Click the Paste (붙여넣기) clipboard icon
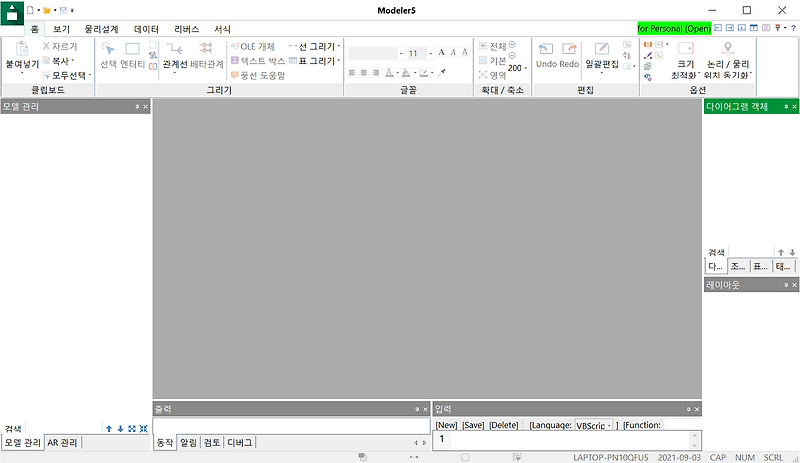The height and width of the screenshot is (463, 800). coord(22,49)
